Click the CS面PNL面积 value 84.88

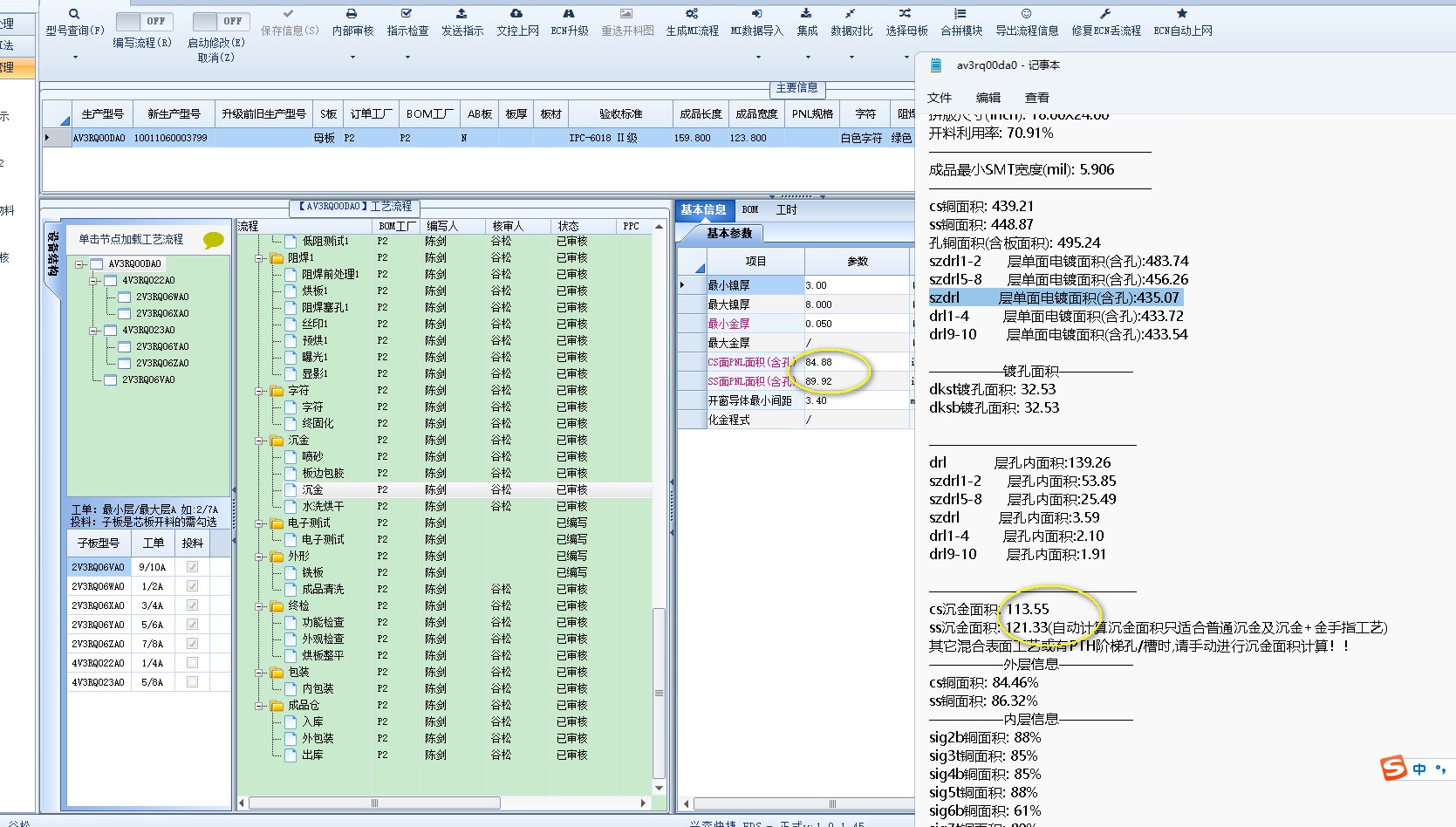click(857, 362)
